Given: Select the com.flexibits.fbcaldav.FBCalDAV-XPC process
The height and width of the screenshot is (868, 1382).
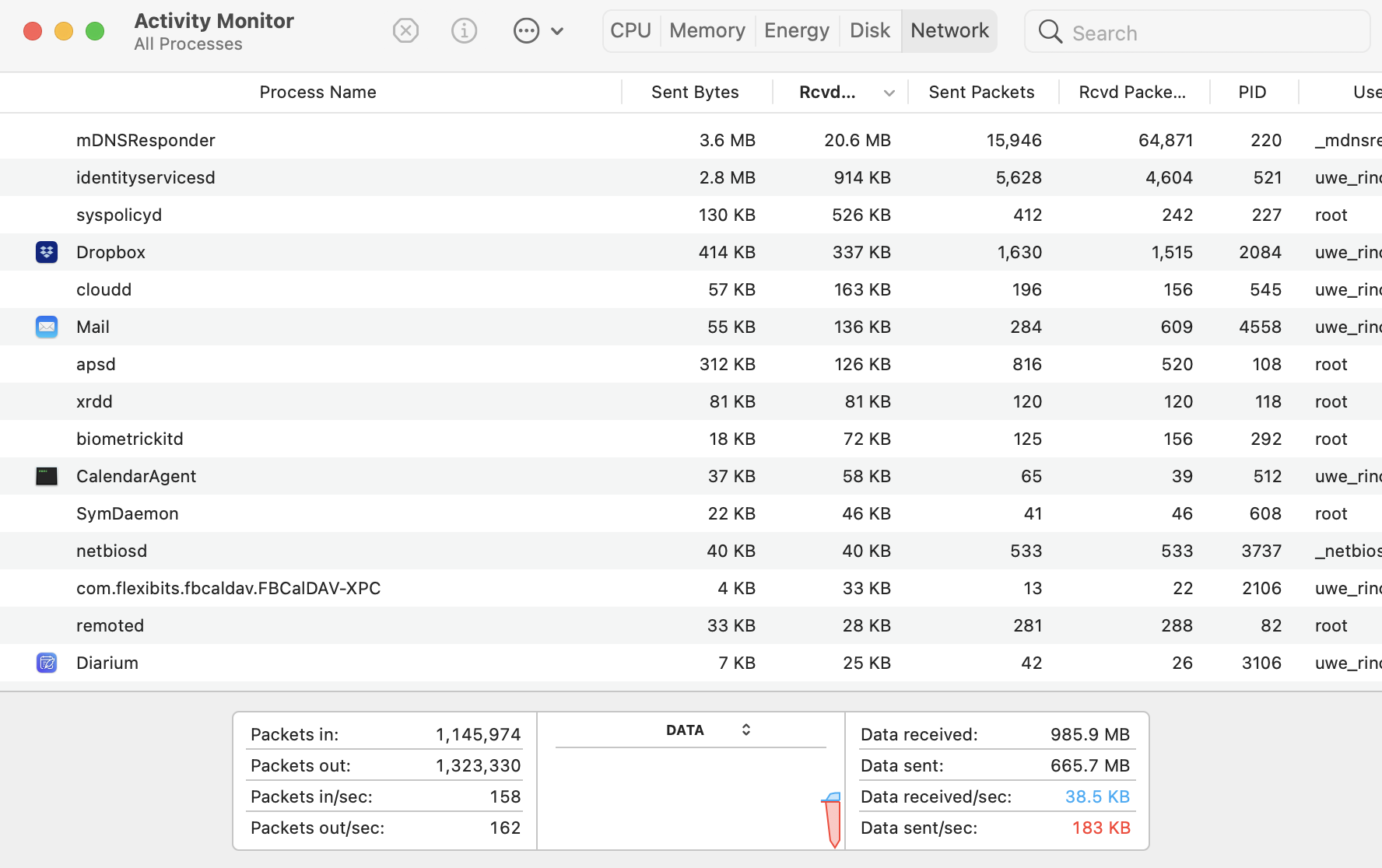Looking at the screenshot, I should click(x=229, y=588).
